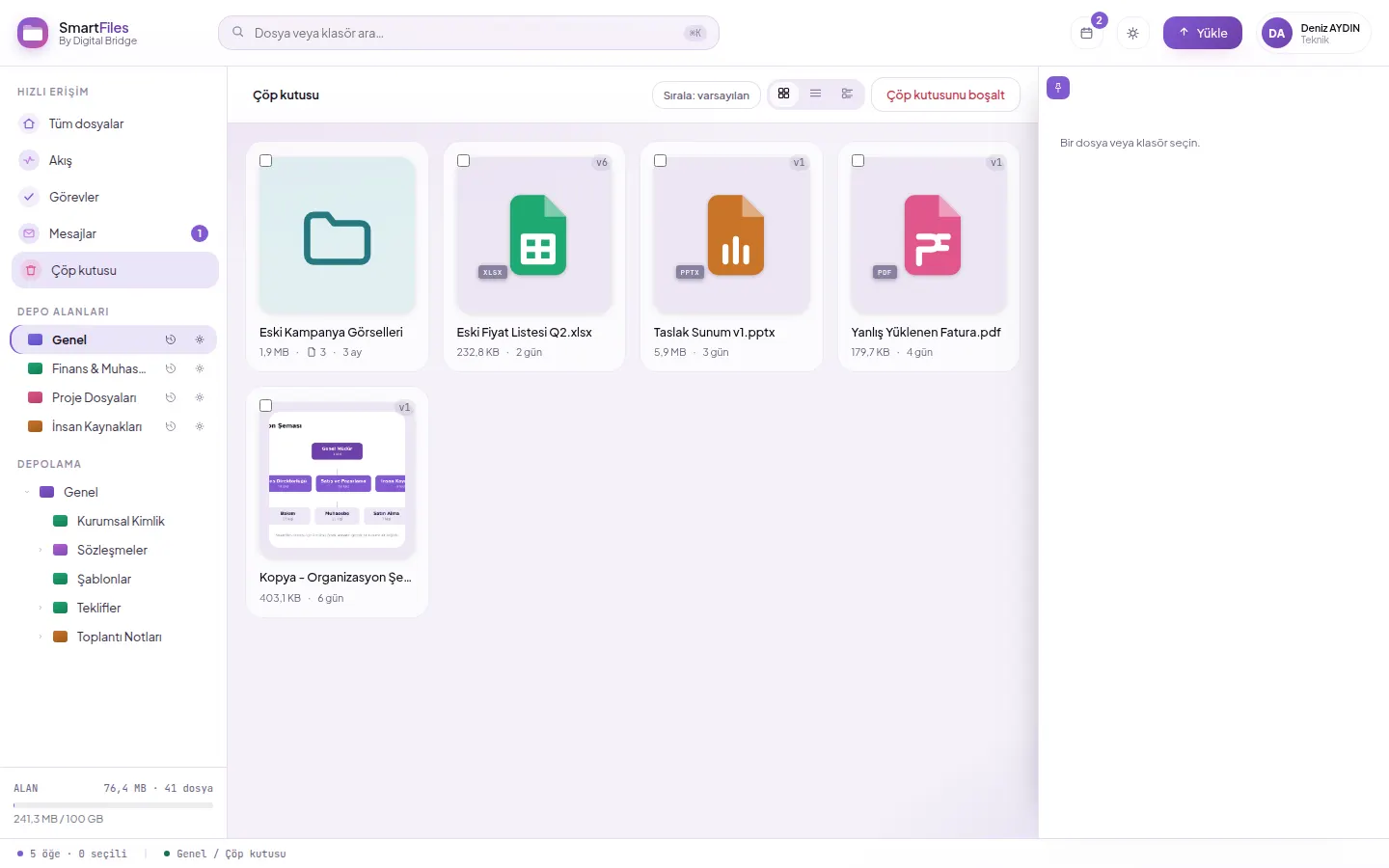This screenshot has height=868, width=1389.
Task: Select the Kopya - Organizasyon Şeması checkbox
Action: 266,406
